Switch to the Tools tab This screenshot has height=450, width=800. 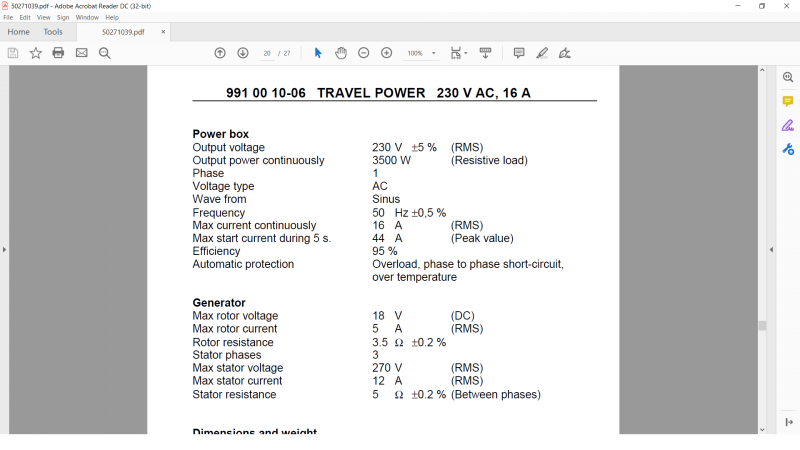[x=53, y=32]
